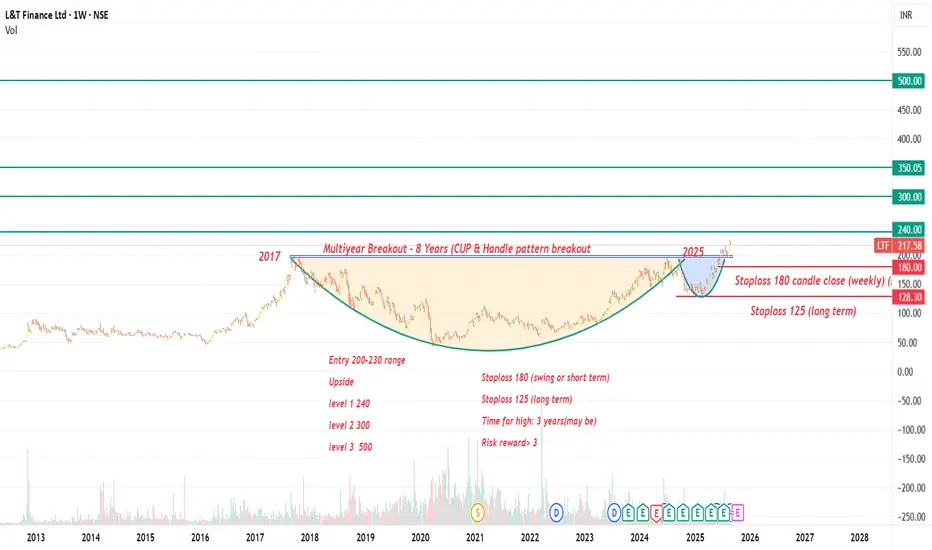Click the LTF 217.58 last price label
The image size is (932, 550).
[900, 246]
